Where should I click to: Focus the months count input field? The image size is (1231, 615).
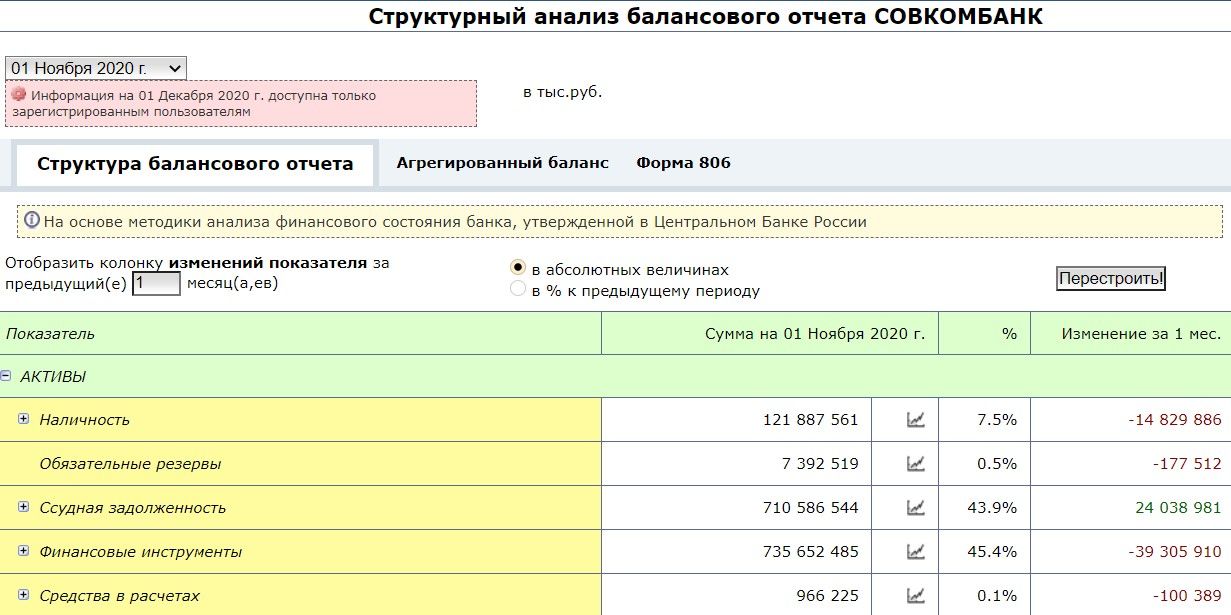[156, 284]
